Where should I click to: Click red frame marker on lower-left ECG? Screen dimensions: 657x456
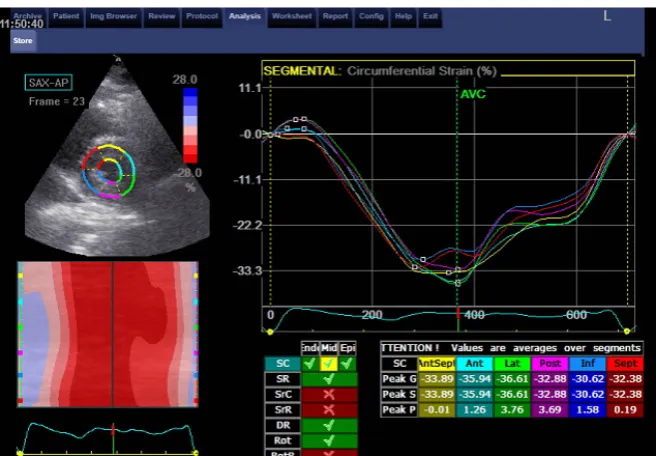coord(113,429)
